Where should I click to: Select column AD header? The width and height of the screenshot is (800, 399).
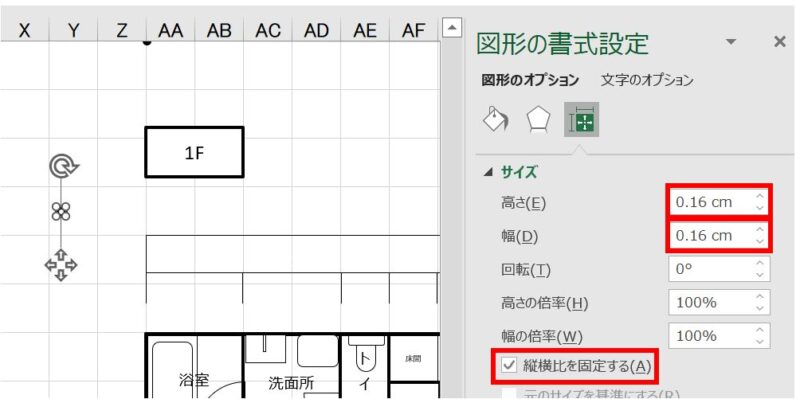click(x=316, y=31)
